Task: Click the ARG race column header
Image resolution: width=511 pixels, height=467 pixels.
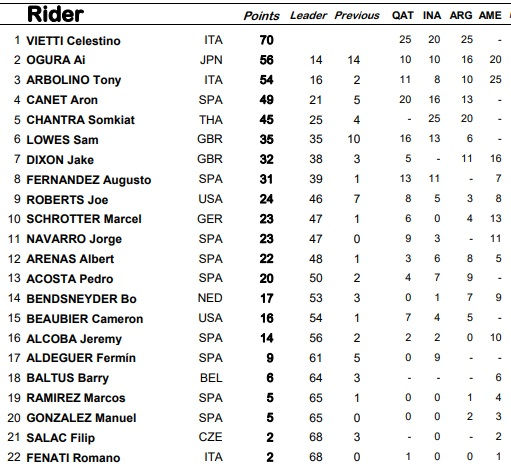Action: point(461,15)
